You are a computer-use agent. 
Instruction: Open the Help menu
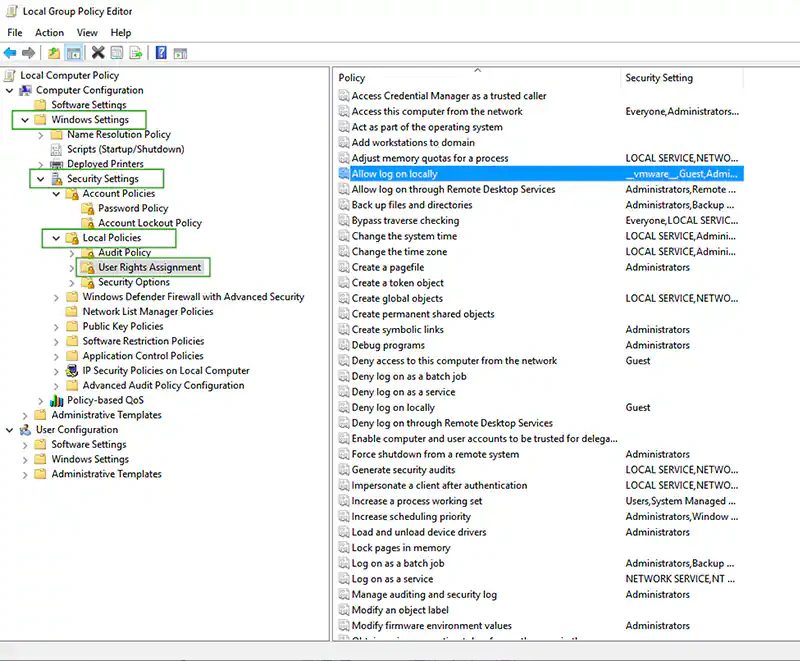click(120, 33)
